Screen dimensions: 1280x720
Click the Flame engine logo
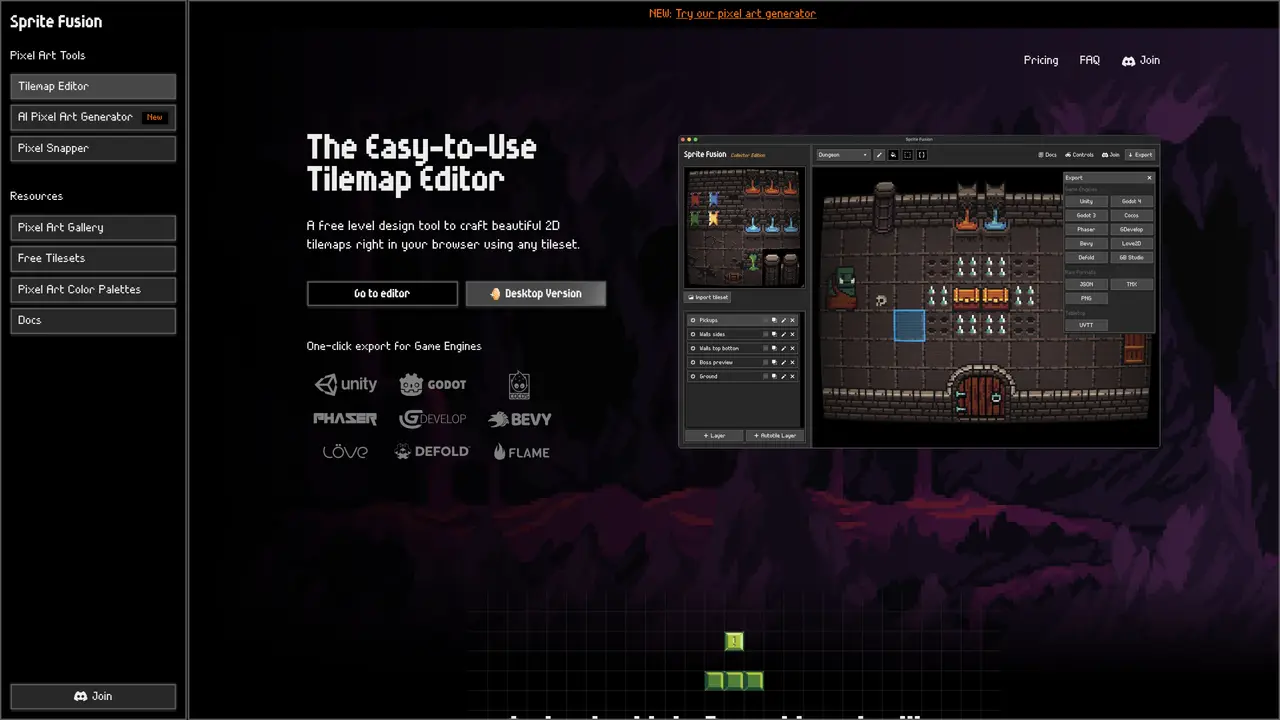point(521,452)
